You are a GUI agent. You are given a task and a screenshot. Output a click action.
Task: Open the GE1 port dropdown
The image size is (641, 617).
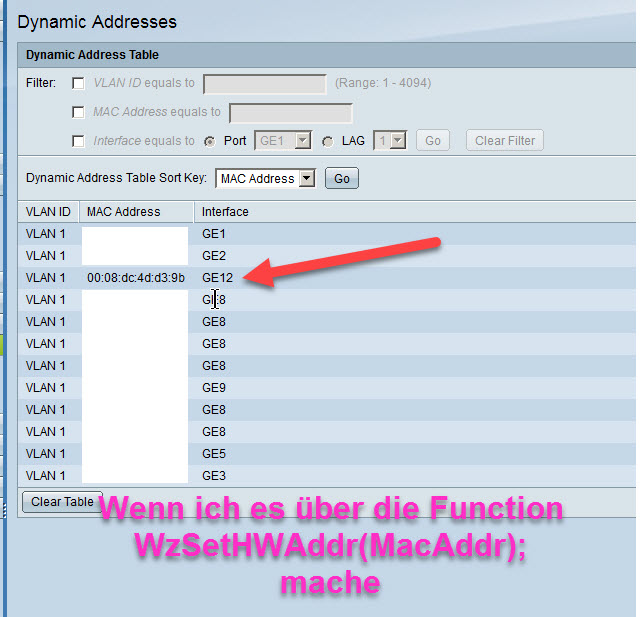tap(283, 141)
